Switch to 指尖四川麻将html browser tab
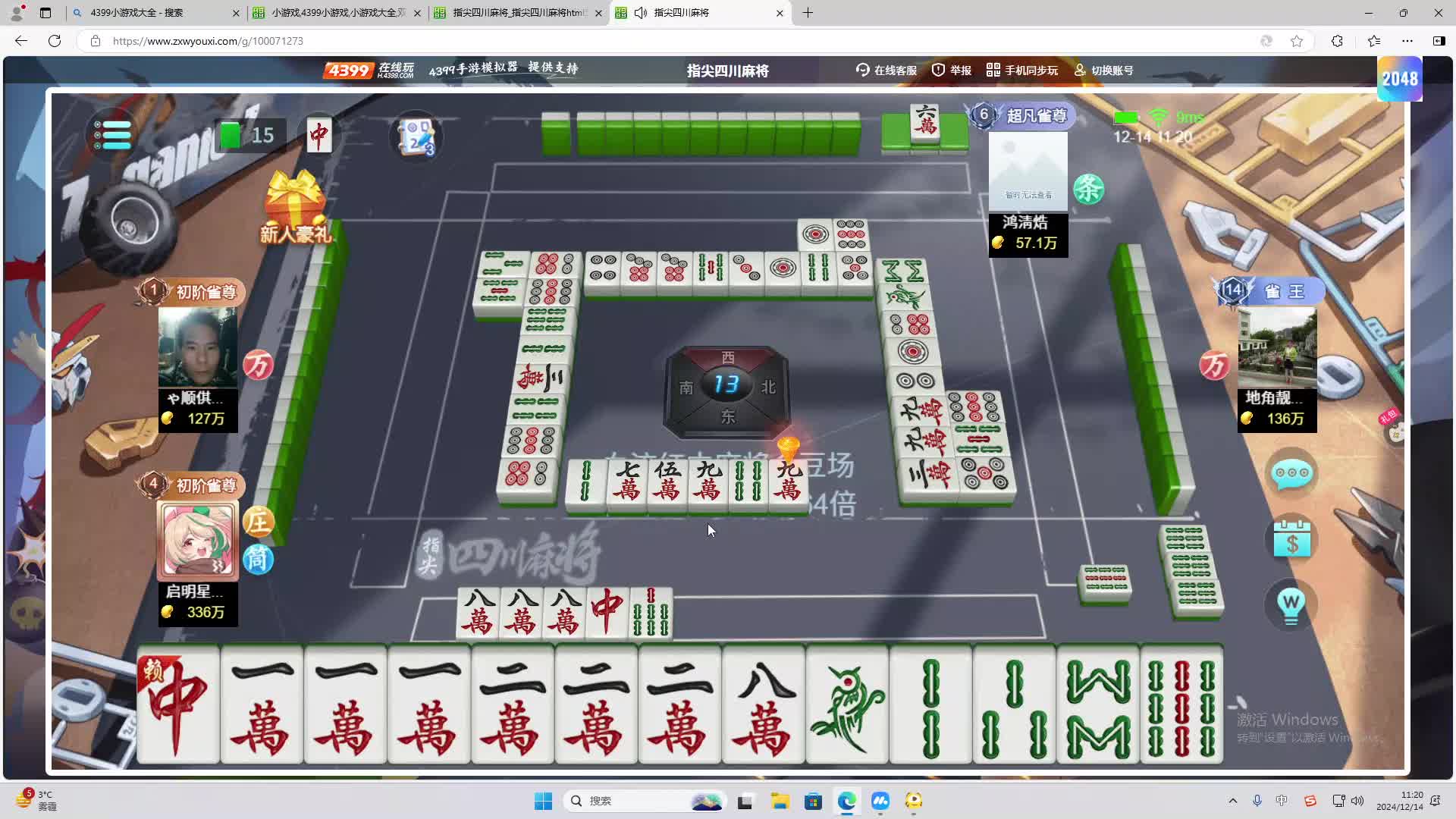Image resolution: width=1456 pixels, height=819 pixels. (x=516, y=13)
